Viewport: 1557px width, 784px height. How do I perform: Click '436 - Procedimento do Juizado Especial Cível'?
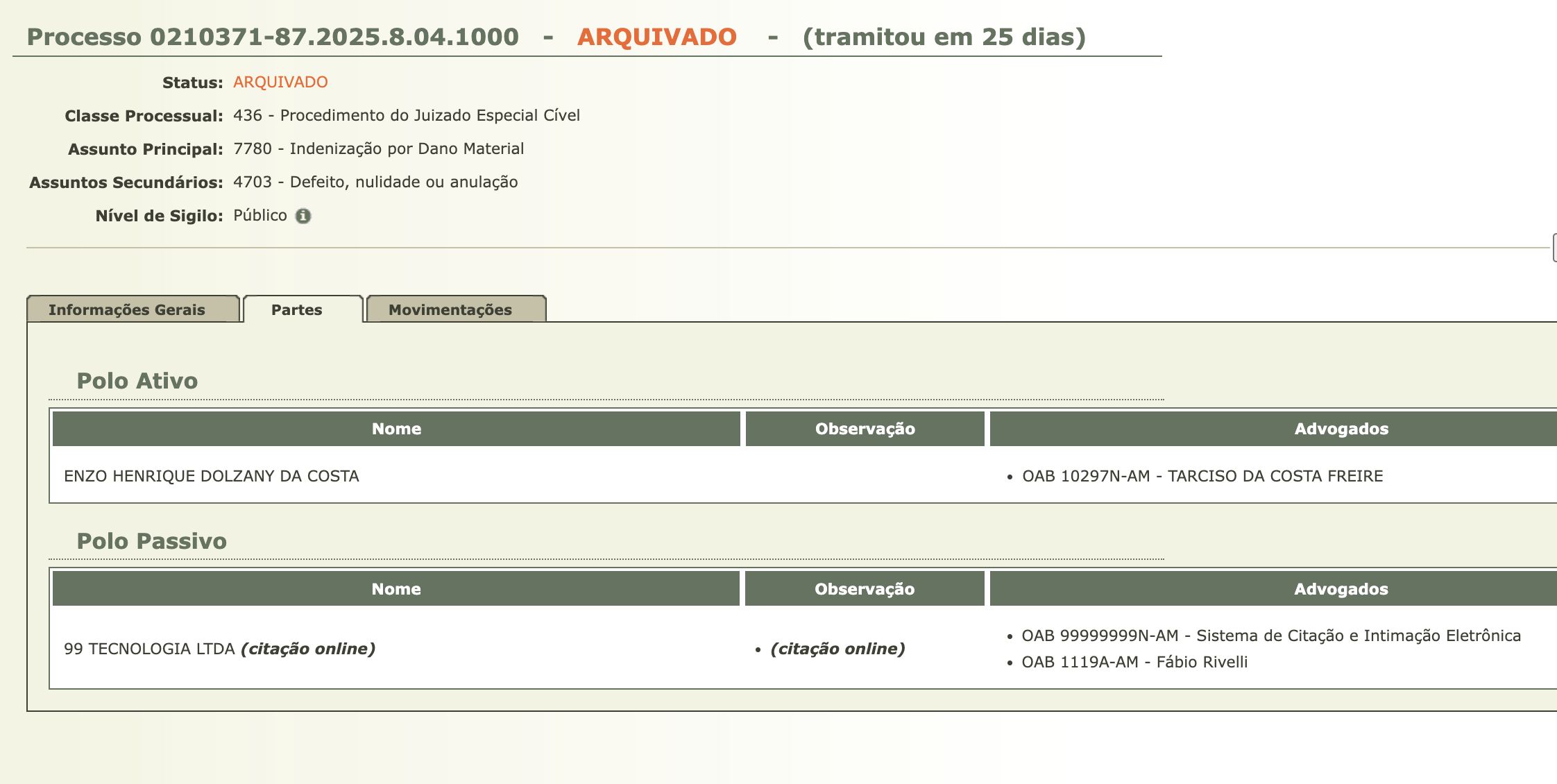[407, 115]
